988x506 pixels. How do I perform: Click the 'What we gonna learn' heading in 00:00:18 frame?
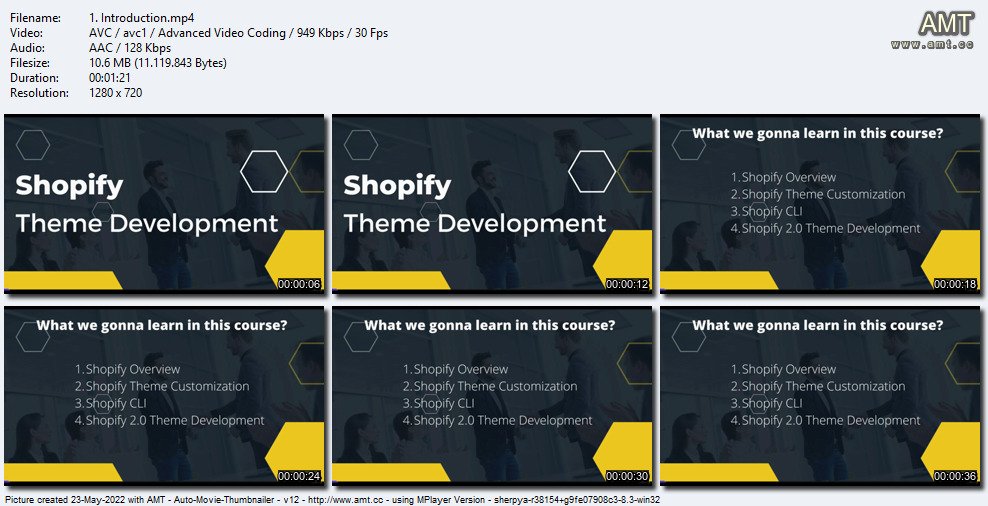click(818, 134)
